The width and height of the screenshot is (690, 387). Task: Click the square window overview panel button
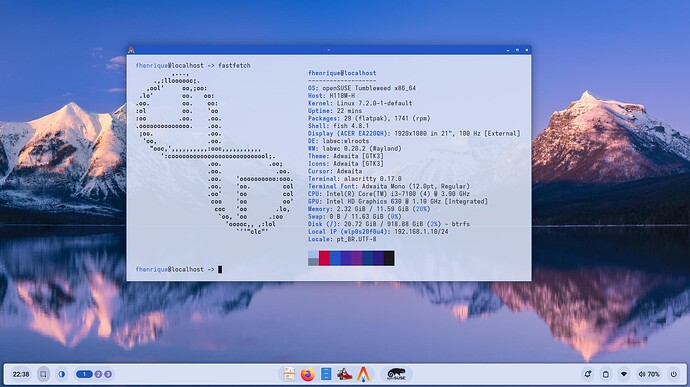click(x=43, y=374)
